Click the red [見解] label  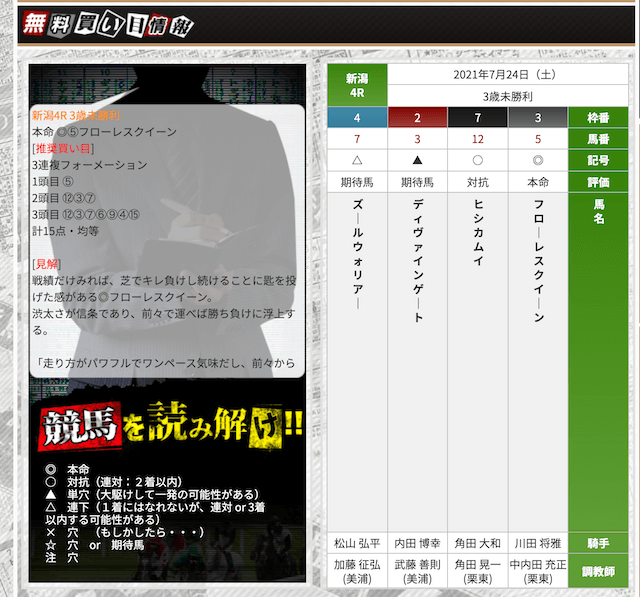pyautogui.click(x=47, y=264)
